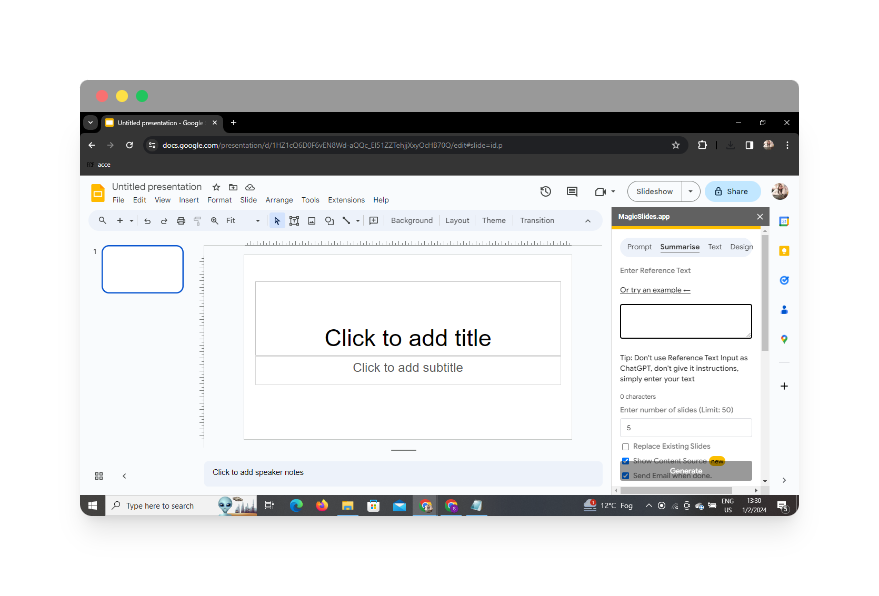
Task: Select the slide 1 thumbnail
Action: (142, 270)
